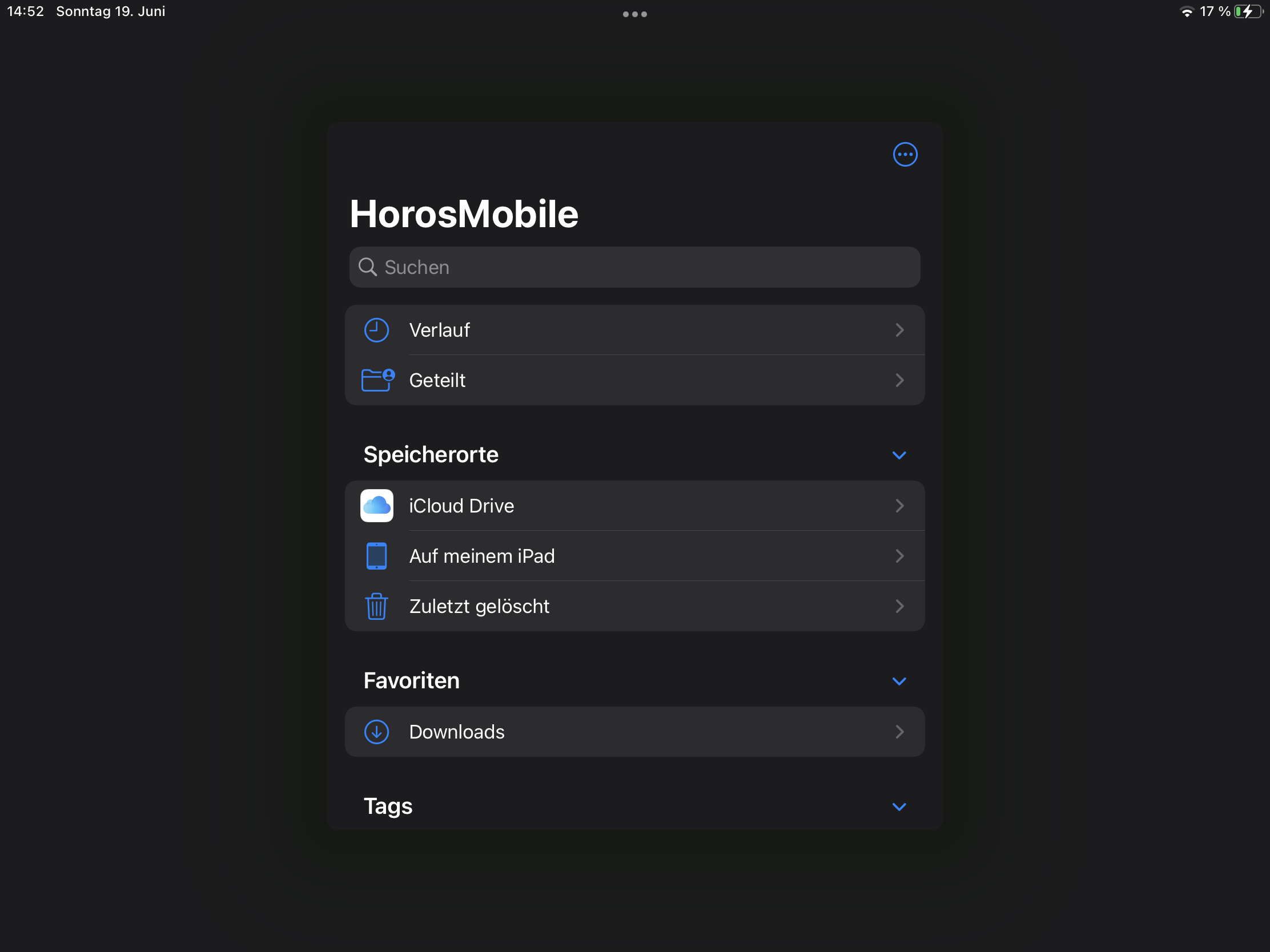
Task: Tap the Wi-Fi status icon
Action: pyautogui.click(x=1186, y=11)
